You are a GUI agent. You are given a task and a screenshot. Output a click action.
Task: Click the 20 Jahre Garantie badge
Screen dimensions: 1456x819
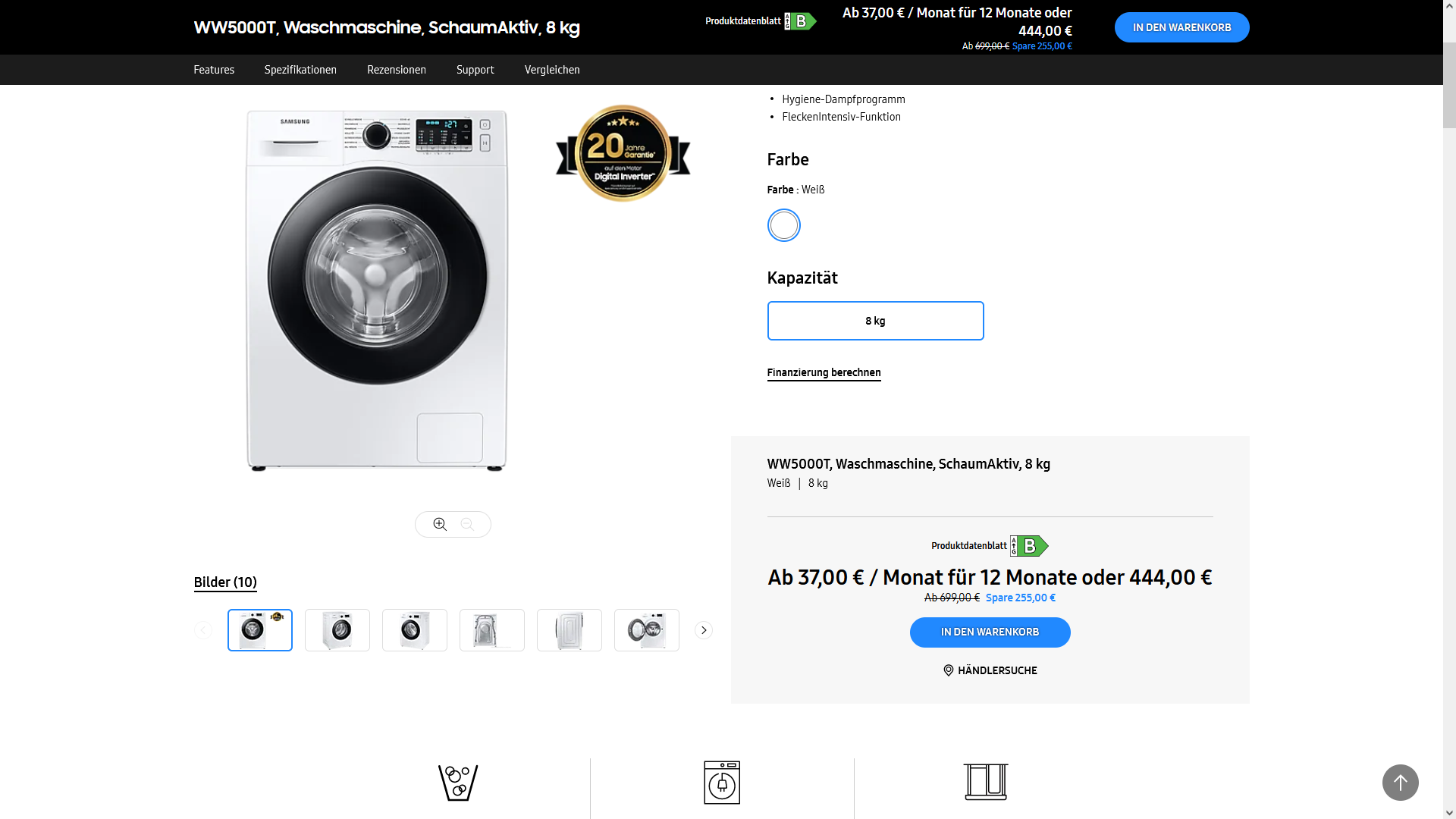point(623,153)
